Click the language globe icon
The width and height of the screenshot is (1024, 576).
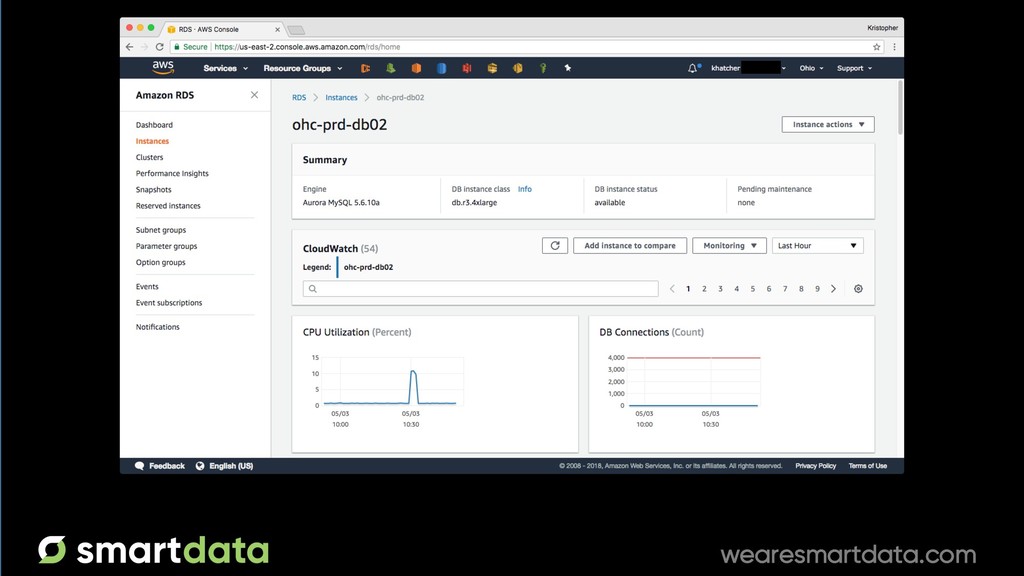coord(200,466)
